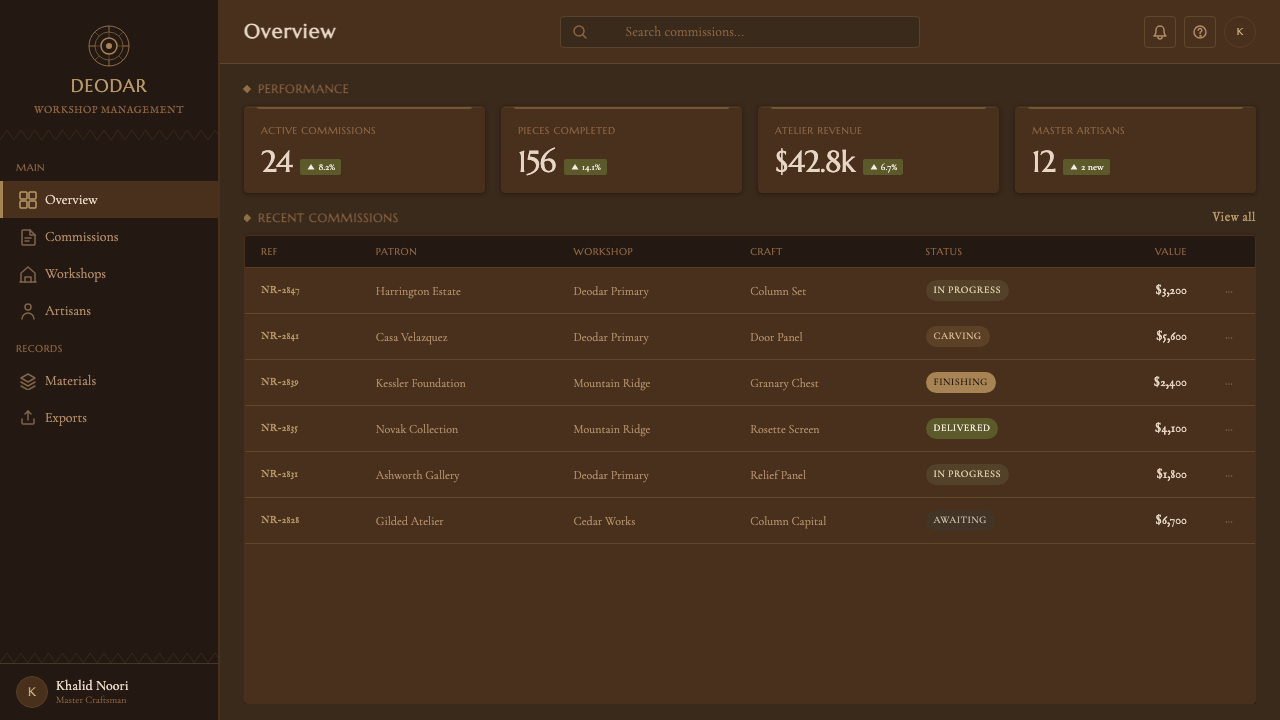
Task: Sort by the WORKSHOP column header
Action: pyautogui.click(x=603, y=252)
